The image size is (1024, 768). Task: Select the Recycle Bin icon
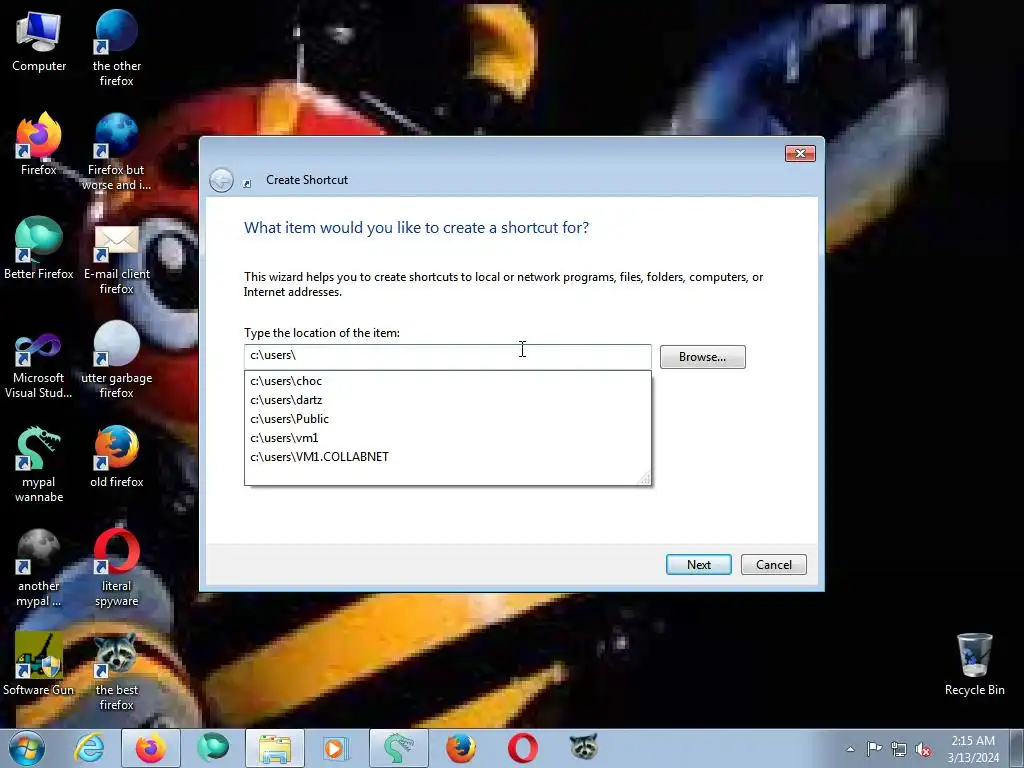tap(974, 665)
